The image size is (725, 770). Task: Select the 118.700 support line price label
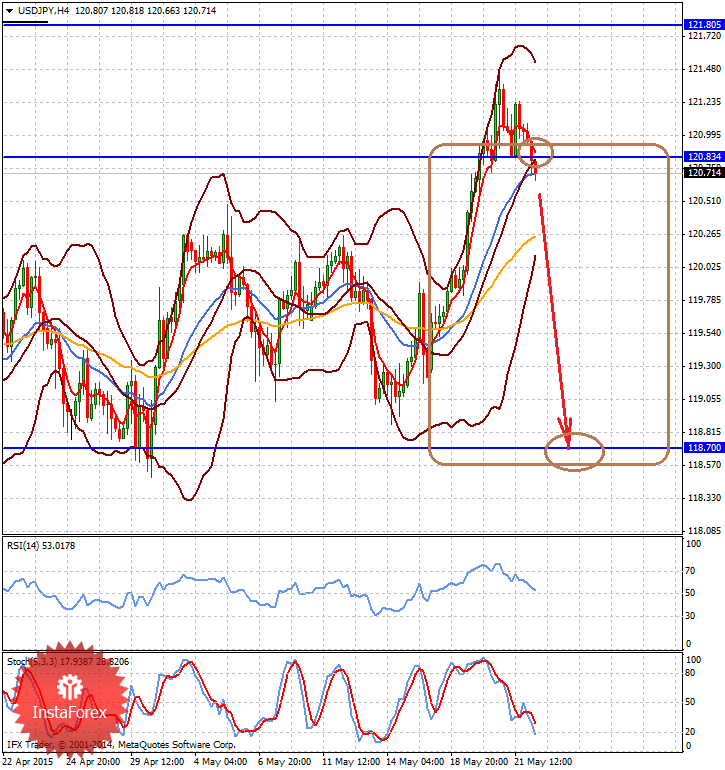pyautogui.click(x=704, y=448)
